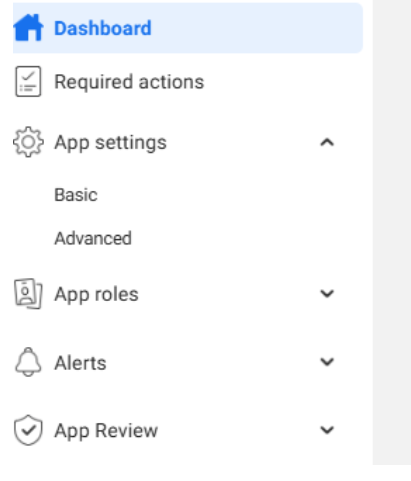
Task: Click the App settings gear icon
Action: click(28, 142)
